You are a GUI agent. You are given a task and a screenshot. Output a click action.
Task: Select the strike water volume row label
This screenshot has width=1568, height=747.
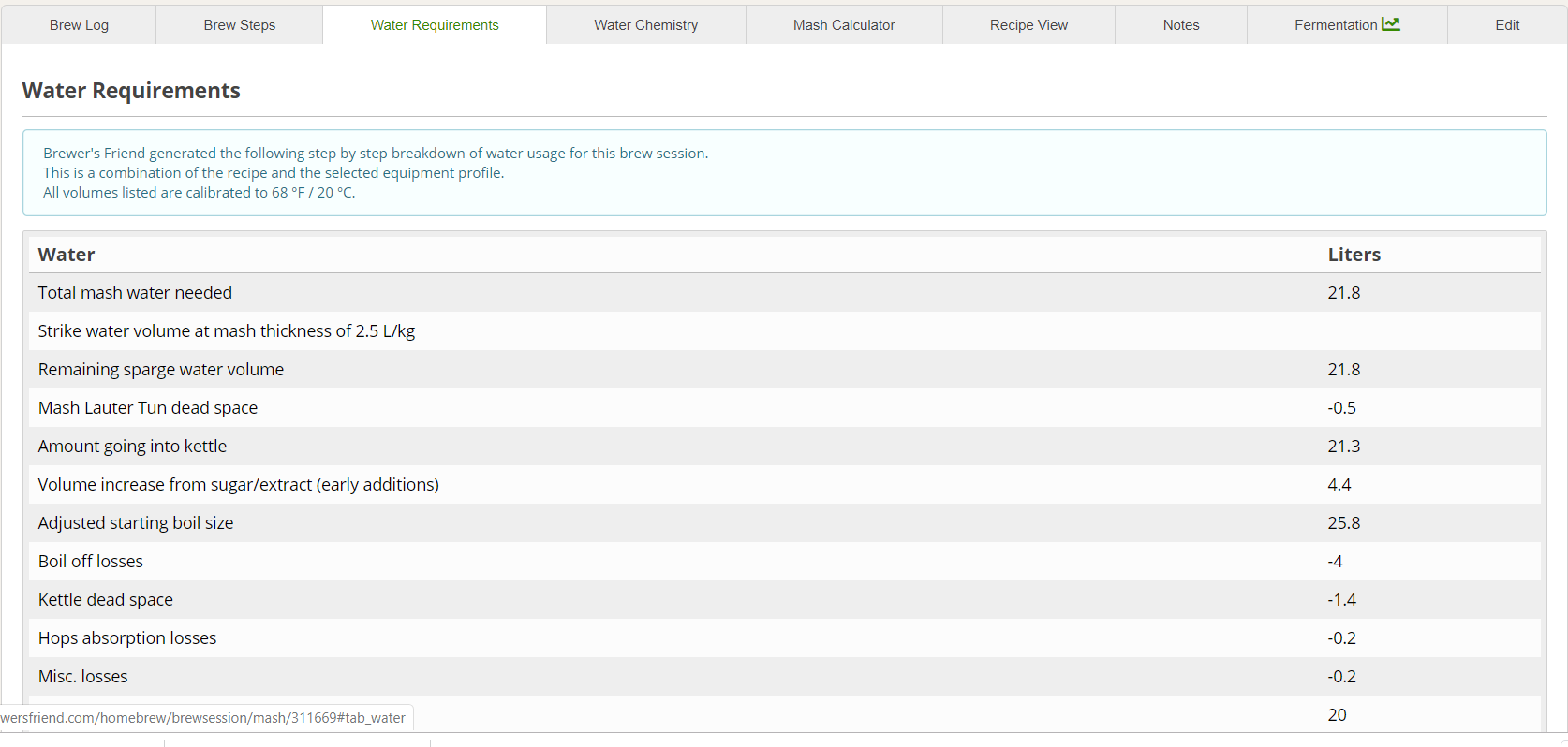click(227, 331)
